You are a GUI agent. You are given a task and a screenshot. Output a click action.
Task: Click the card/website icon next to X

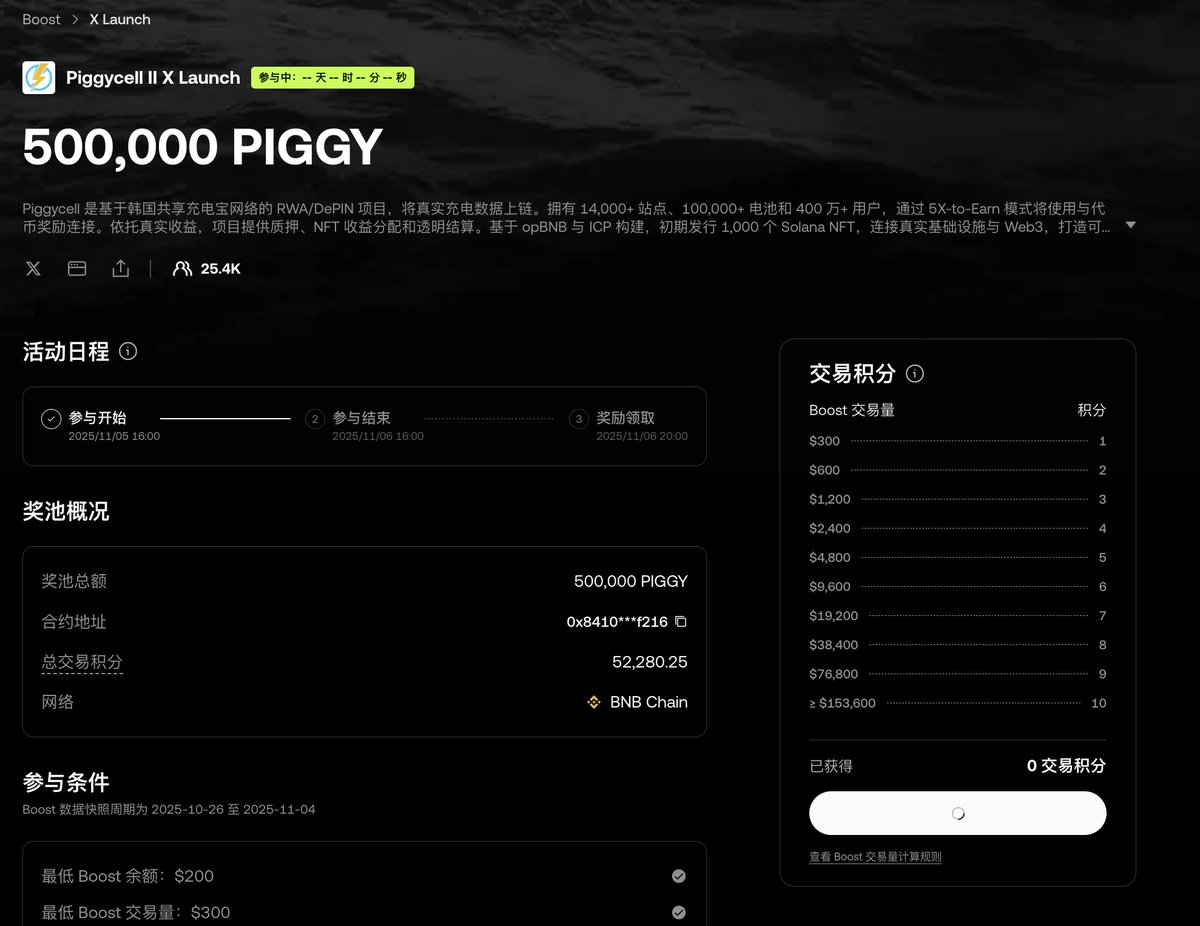(77, 269)
